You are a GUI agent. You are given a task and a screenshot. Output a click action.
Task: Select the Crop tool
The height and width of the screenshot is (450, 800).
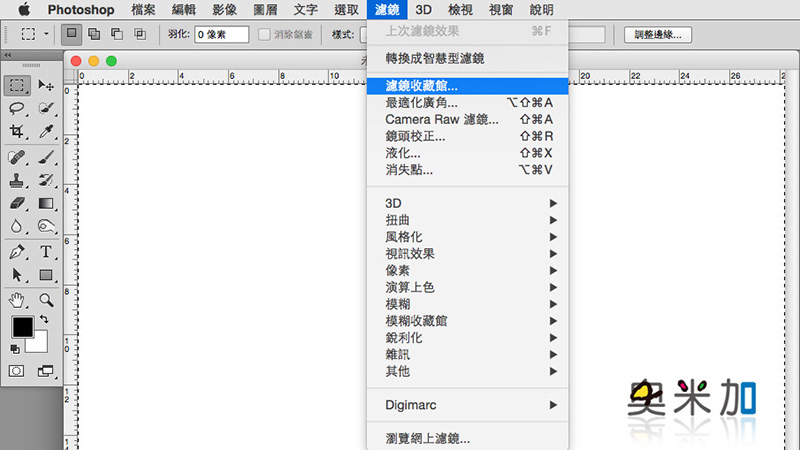17,131
